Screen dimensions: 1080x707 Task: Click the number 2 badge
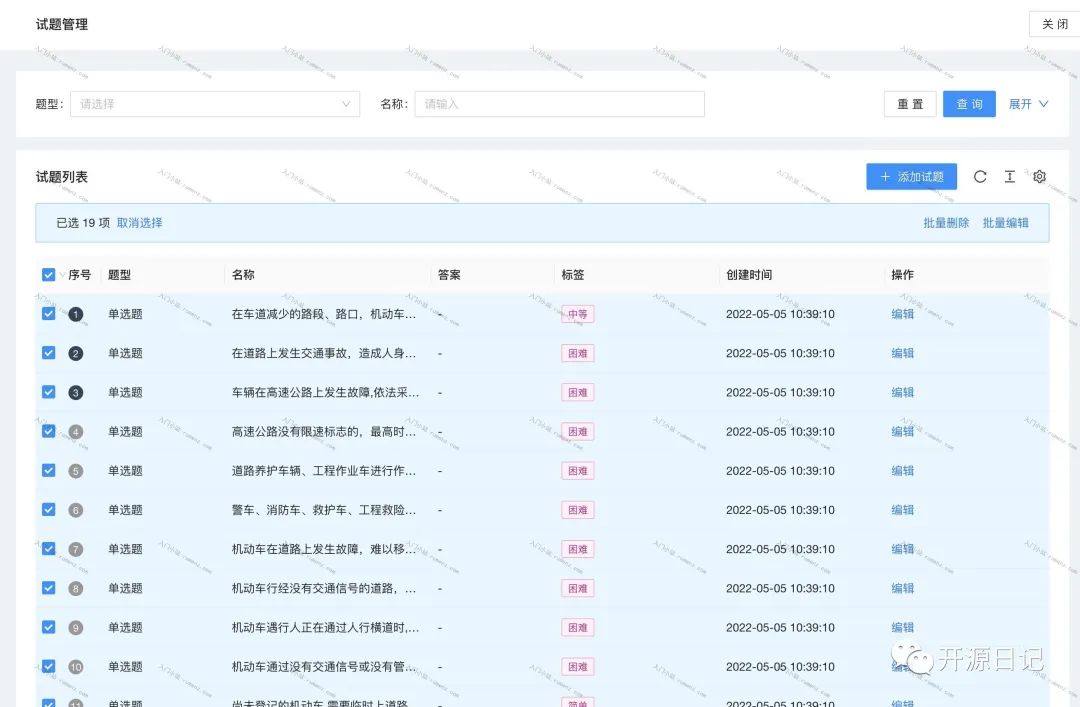click(x=76, y=354)
